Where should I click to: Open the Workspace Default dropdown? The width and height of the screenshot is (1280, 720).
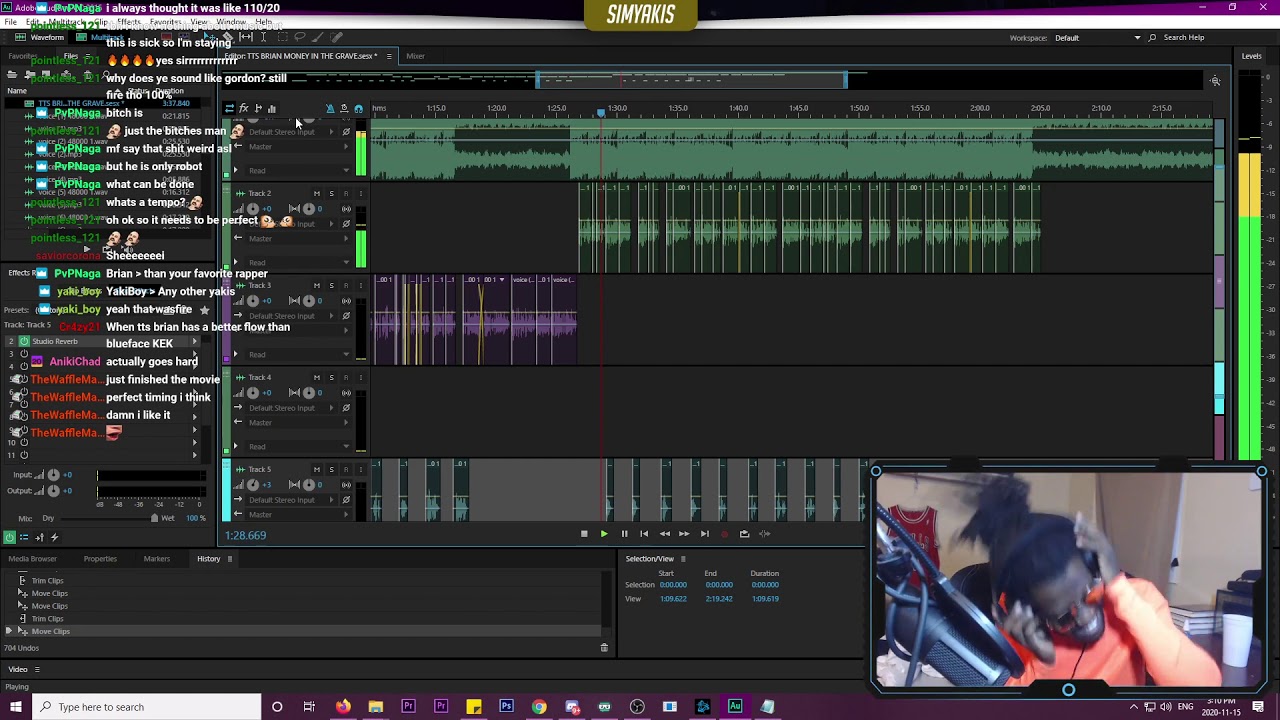click(1098, 38)
